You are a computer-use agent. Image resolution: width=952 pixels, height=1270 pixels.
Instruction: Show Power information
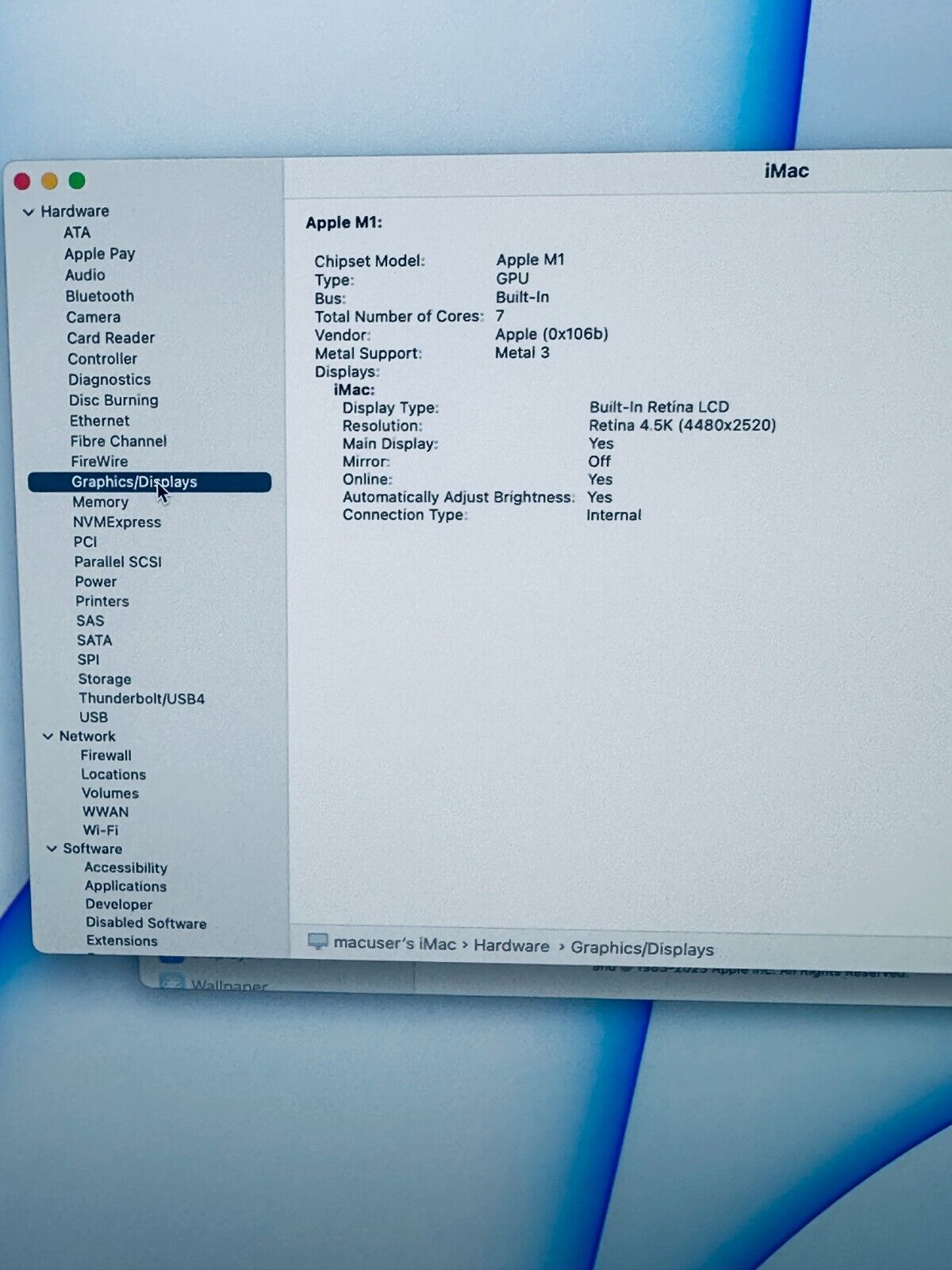click(x=95, y=581)
